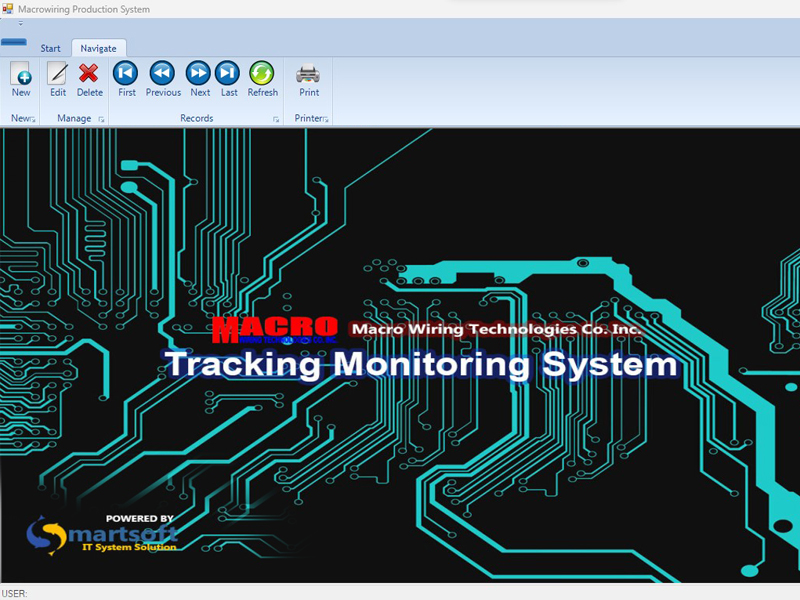Expand the Printer group dialog launcher
This screenshot has width=800, height=600.
326,120
